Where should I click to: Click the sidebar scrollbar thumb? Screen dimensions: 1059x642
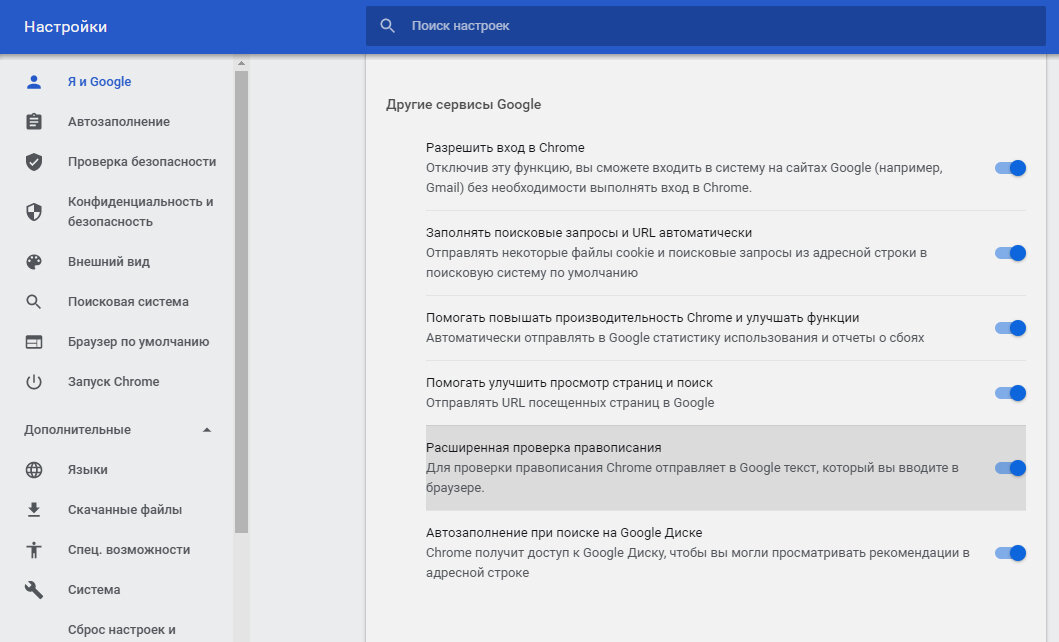tap(241, 302)
